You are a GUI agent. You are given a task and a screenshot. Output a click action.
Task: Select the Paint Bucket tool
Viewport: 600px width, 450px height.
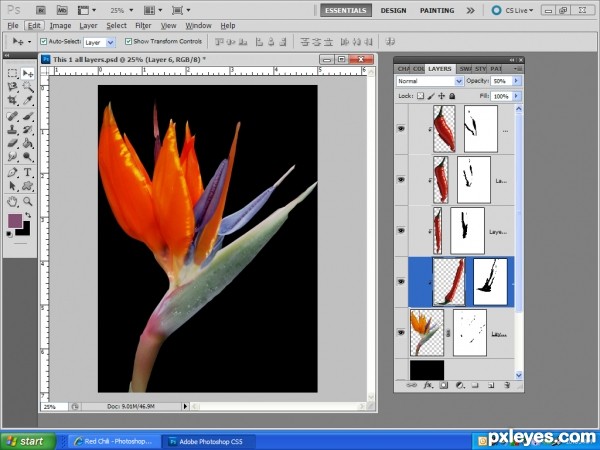(x=27, y=143)
